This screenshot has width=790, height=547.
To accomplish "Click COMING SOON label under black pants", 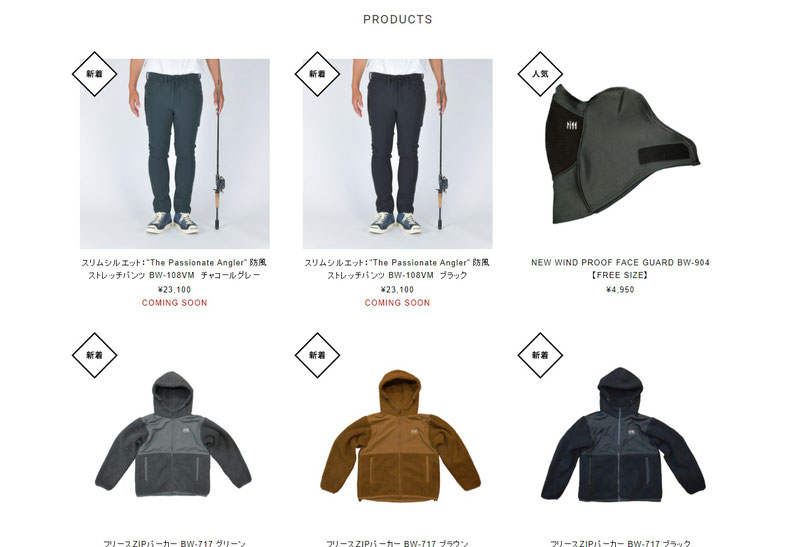I will tap(398, 303).
